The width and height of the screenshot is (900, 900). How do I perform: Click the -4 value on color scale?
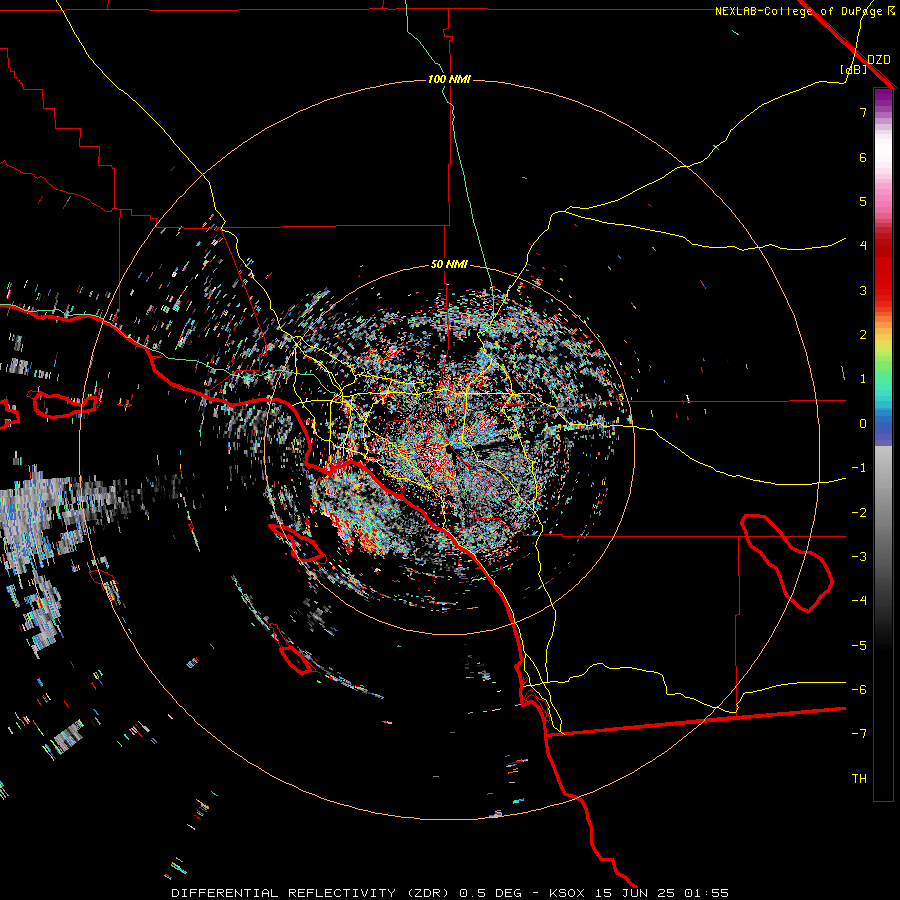click(859, 601)
